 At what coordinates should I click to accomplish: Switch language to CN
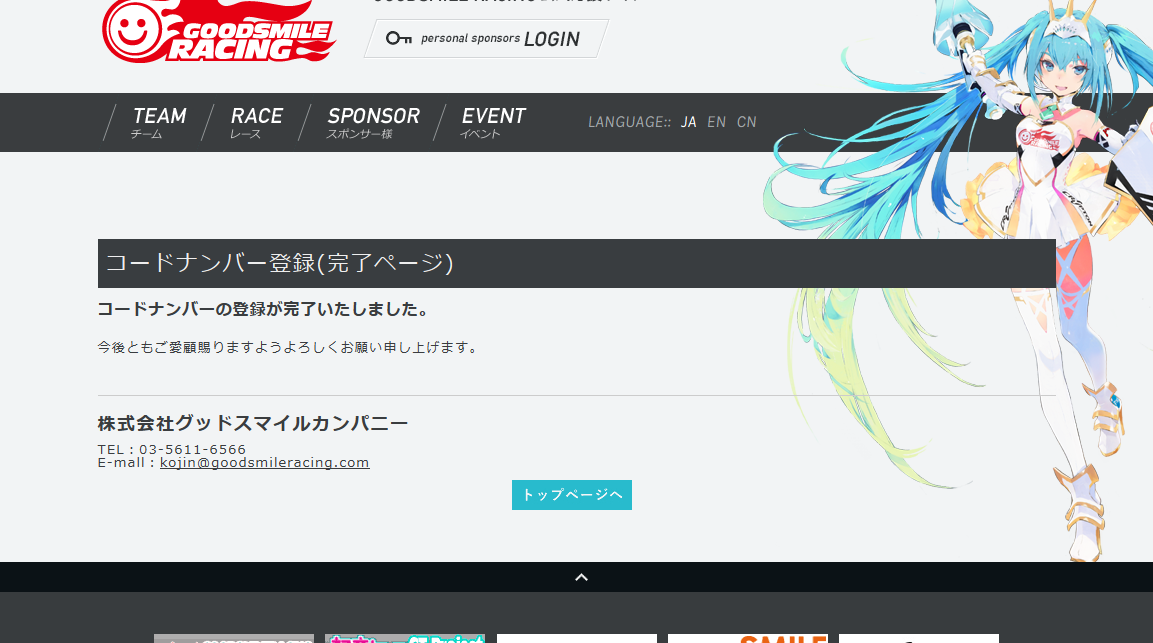(746, 122)
